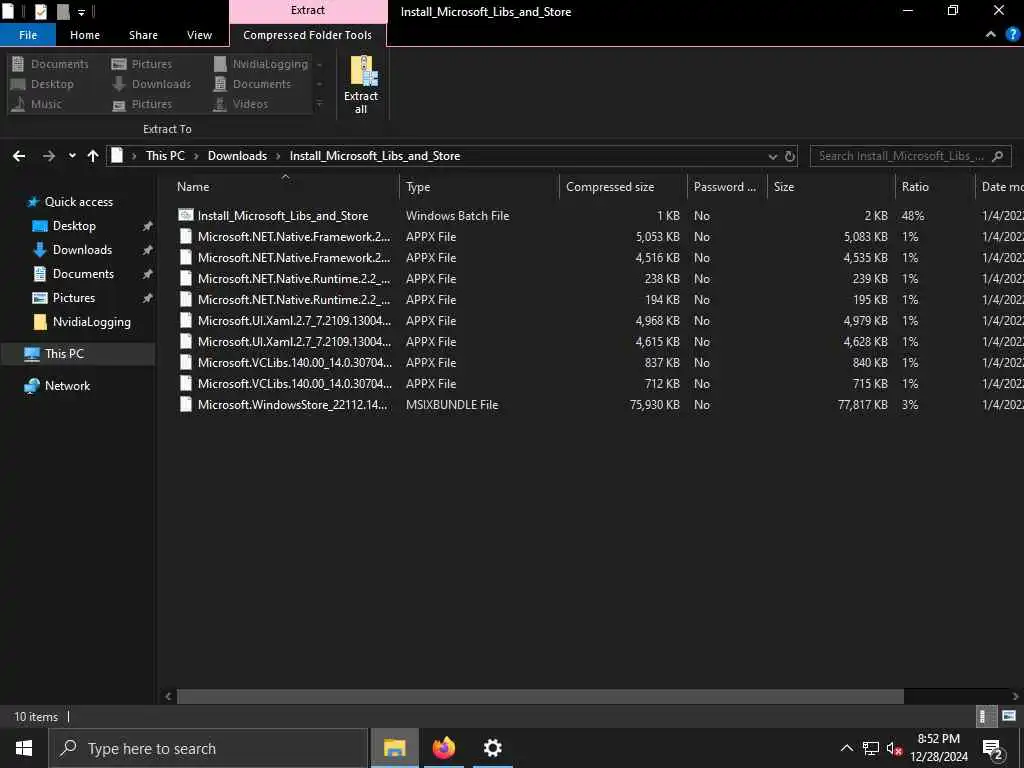Viewport: 1024px width, 768px height.
Task: Click the horizontal scrollbar thumb
Action: pos(540,696)
